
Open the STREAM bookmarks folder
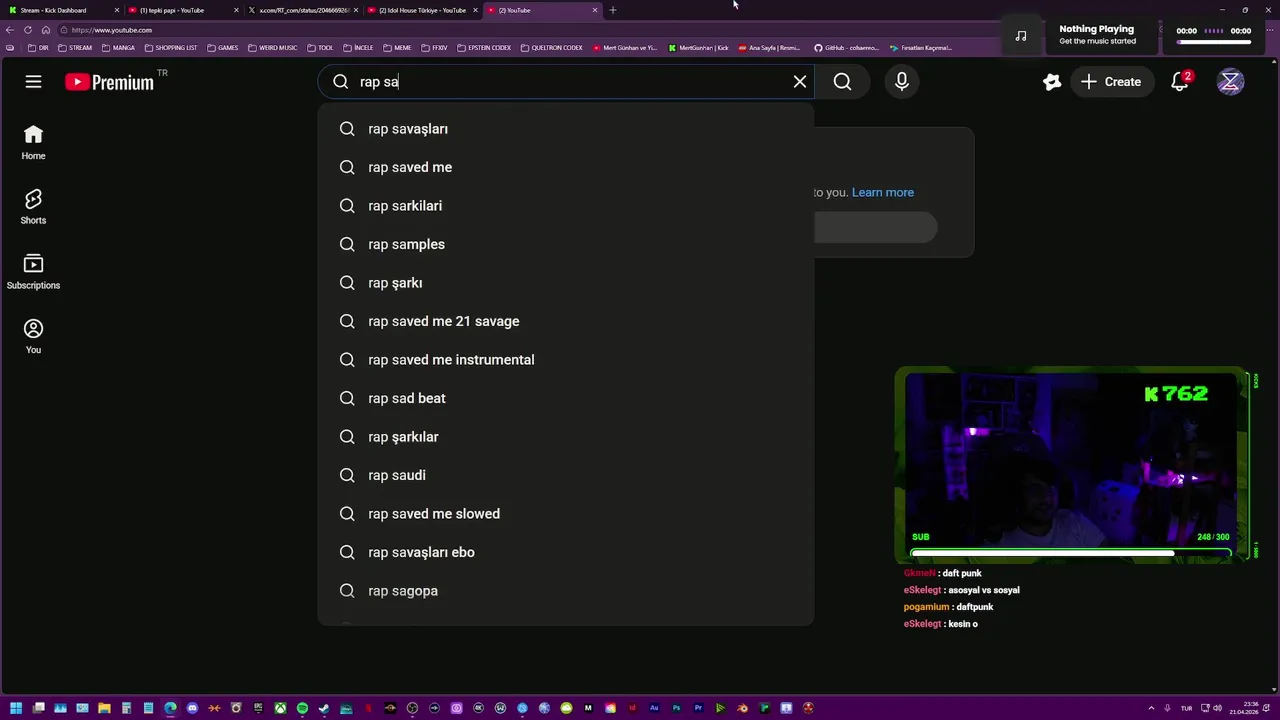[x=75, y=48]
